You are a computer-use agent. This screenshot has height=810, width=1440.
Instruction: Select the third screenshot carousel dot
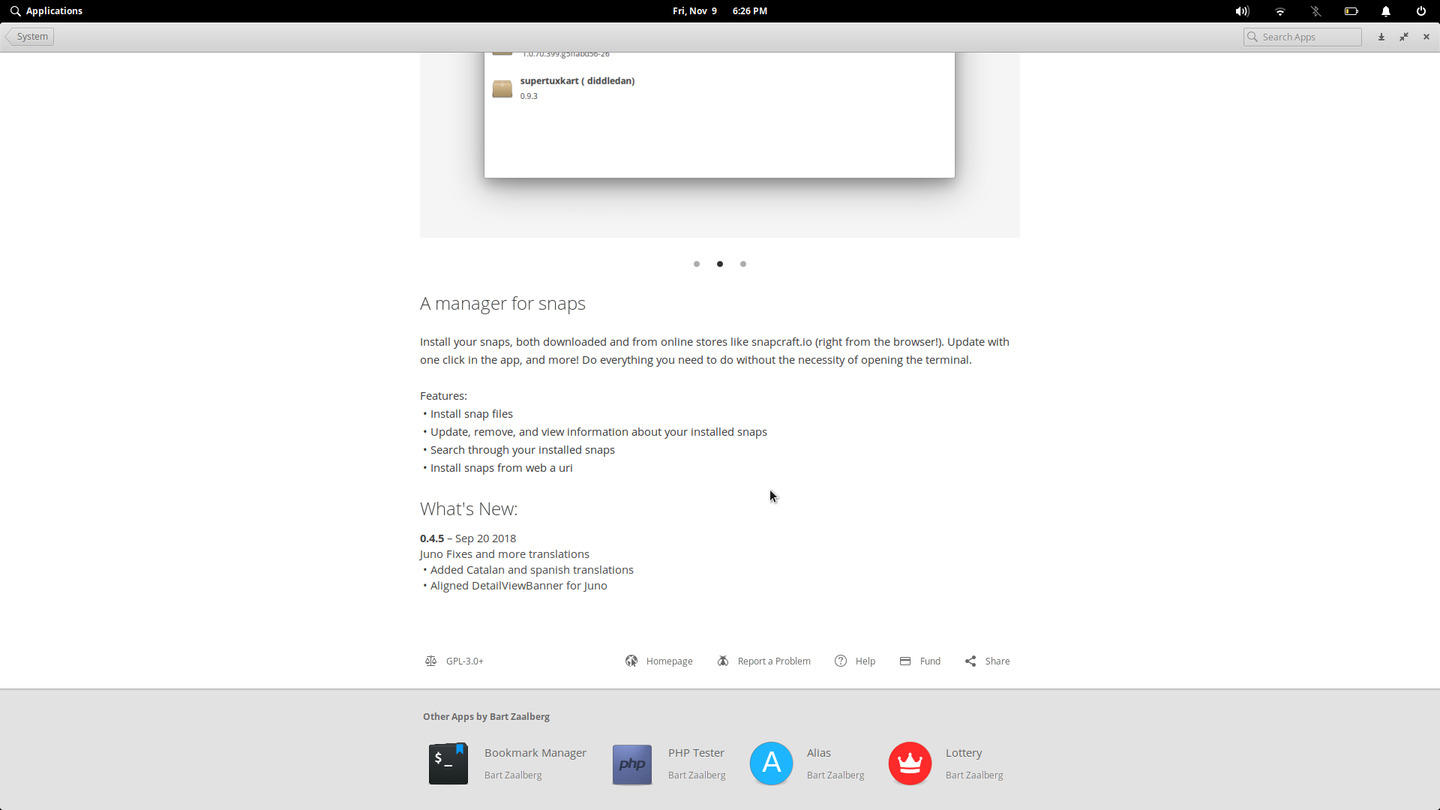pyautogui.click(x=743, y=264)
